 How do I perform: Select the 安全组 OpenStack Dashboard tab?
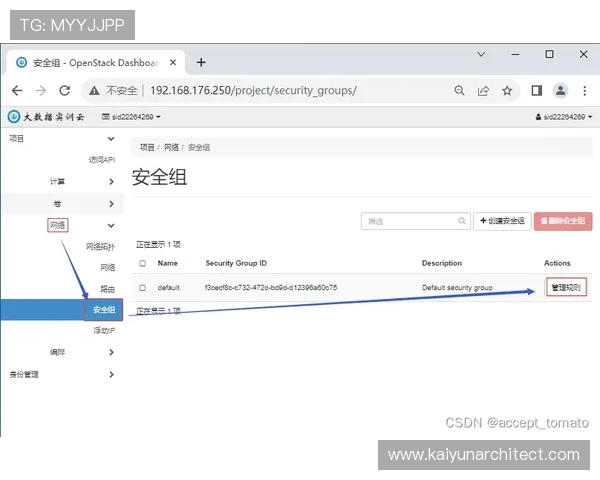(96, 62)
